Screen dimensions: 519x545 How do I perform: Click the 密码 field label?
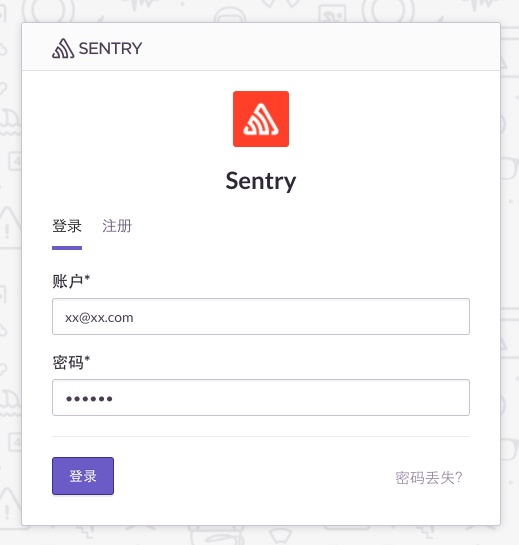67,362
